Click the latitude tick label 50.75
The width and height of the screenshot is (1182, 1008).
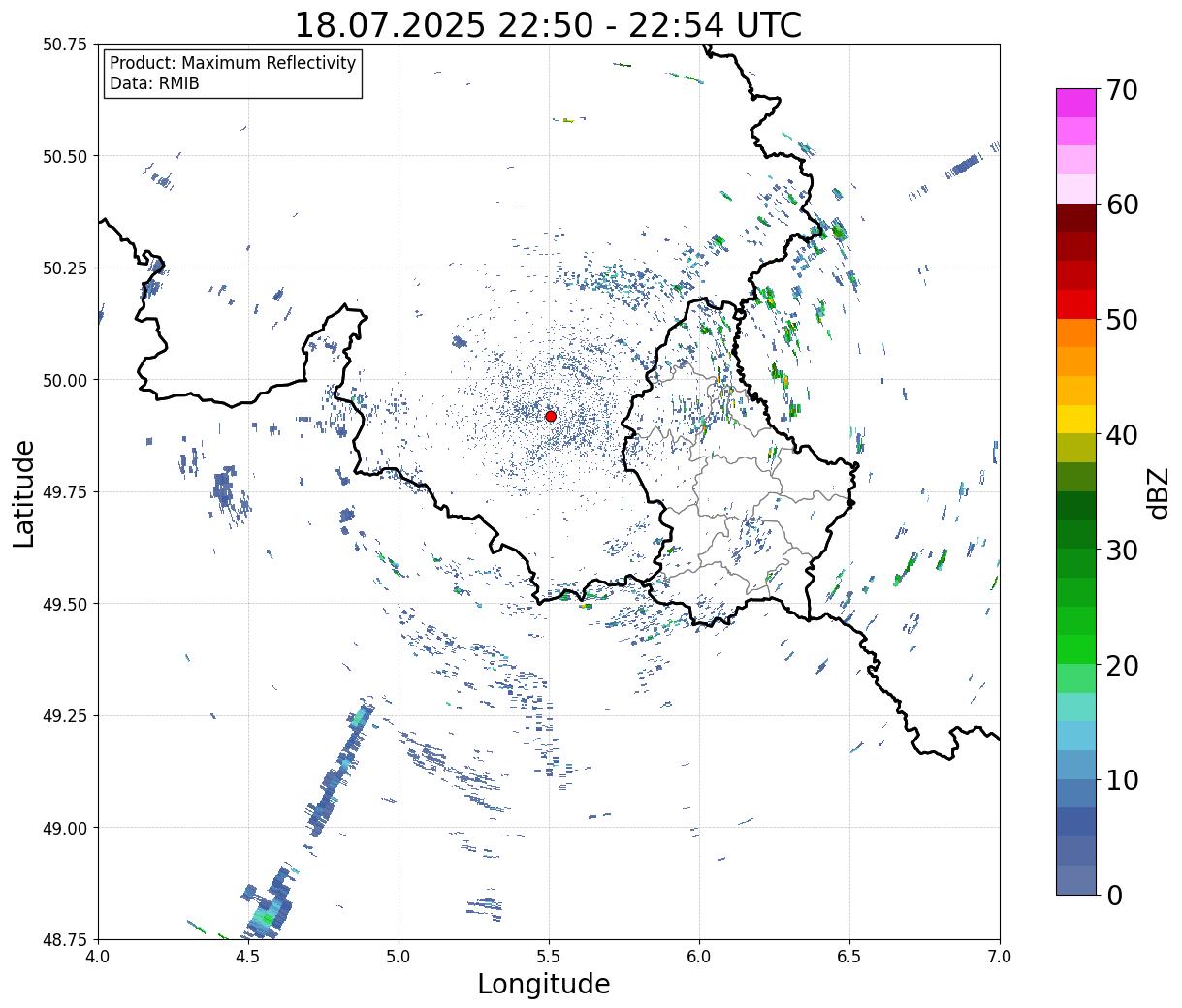click(65, 45)
